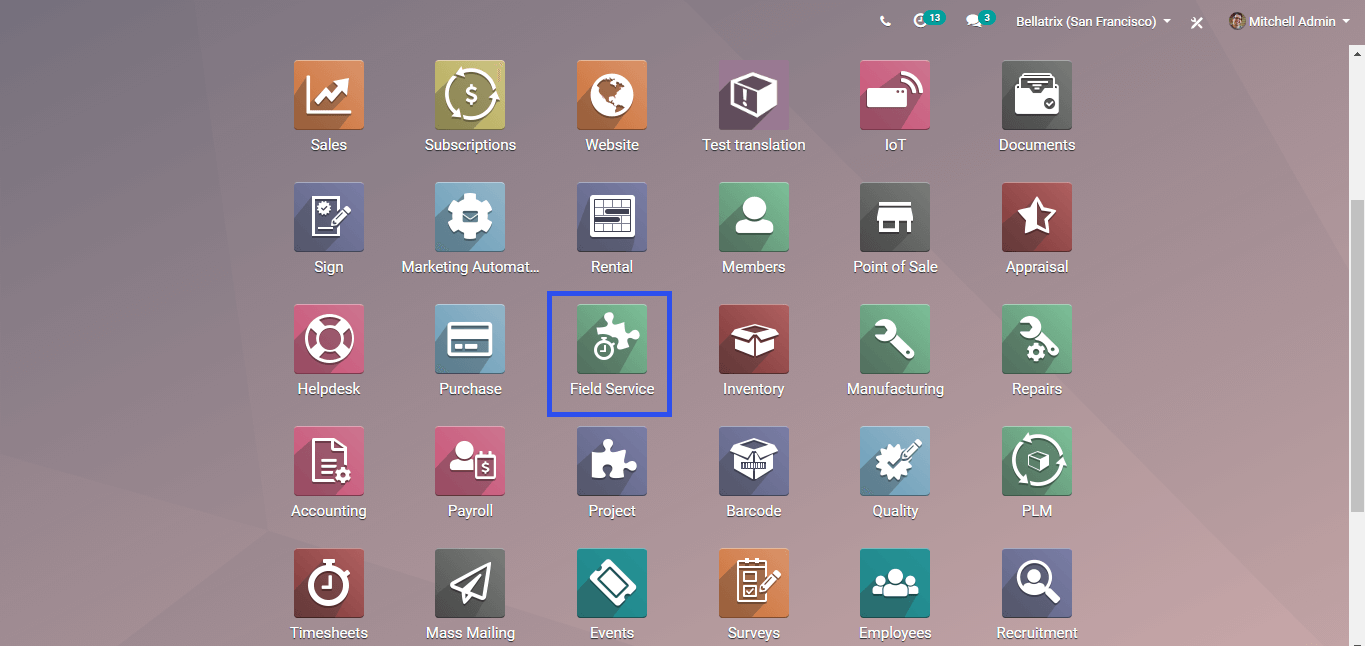Screen dimensions: 1365x646
Task: Open the Inventory app
Action: [x=754, y=339]
